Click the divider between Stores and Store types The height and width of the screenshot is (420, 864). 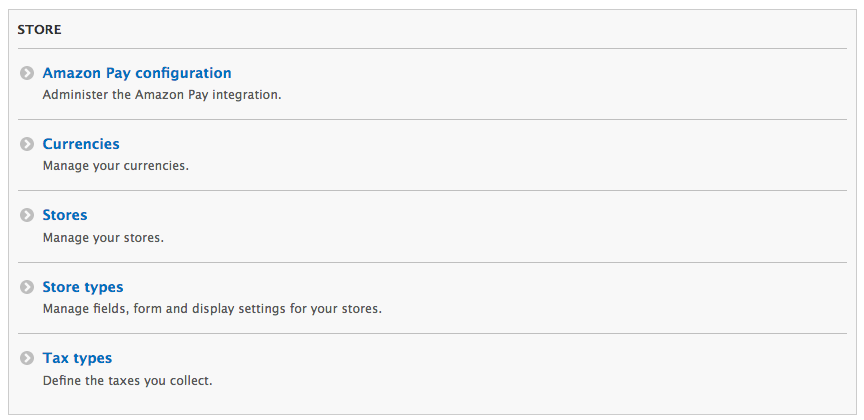coord(432,263)
